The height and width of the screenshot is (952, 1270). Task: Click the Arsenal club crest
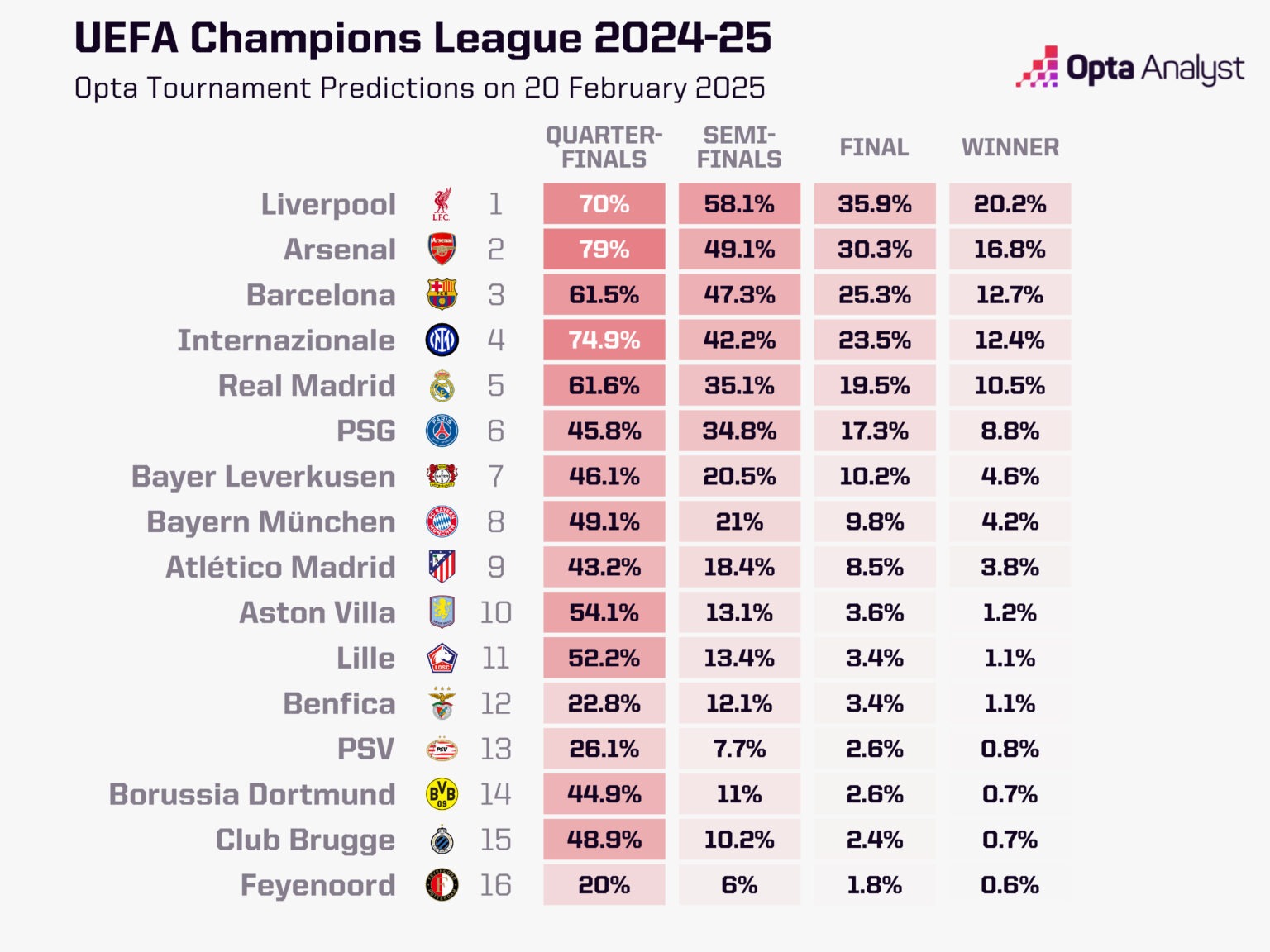tap(442, 250)
